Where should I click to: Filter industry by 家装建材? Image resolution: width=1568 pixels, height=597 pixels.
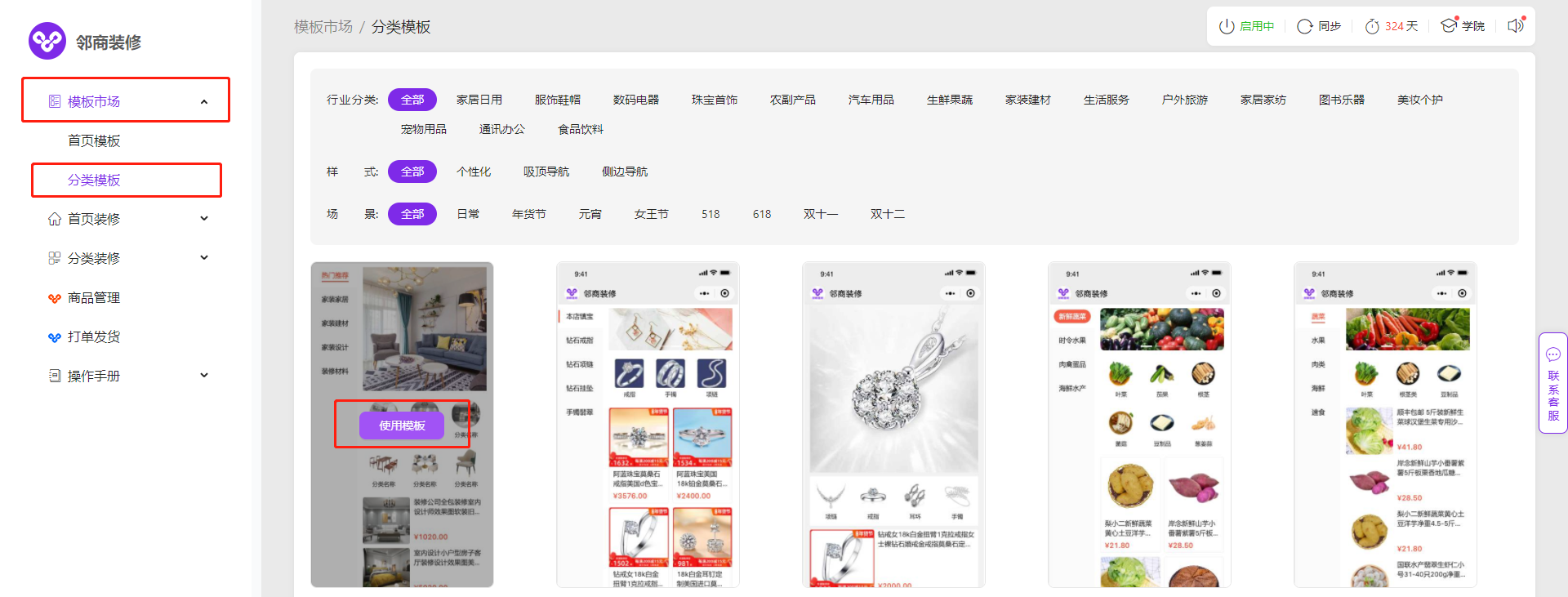1028,100
